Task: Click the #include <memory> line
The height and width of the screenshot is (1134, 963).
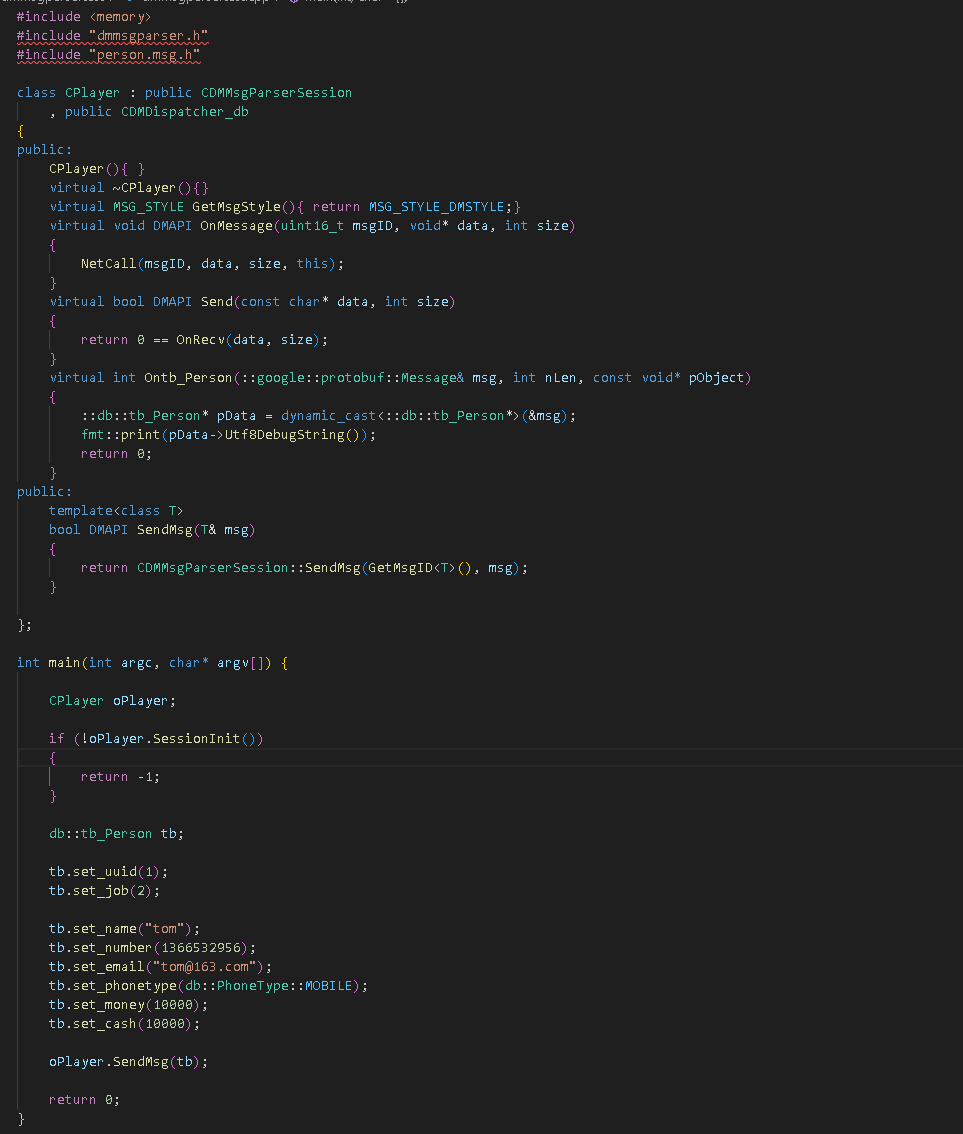Action: [84, 17]
